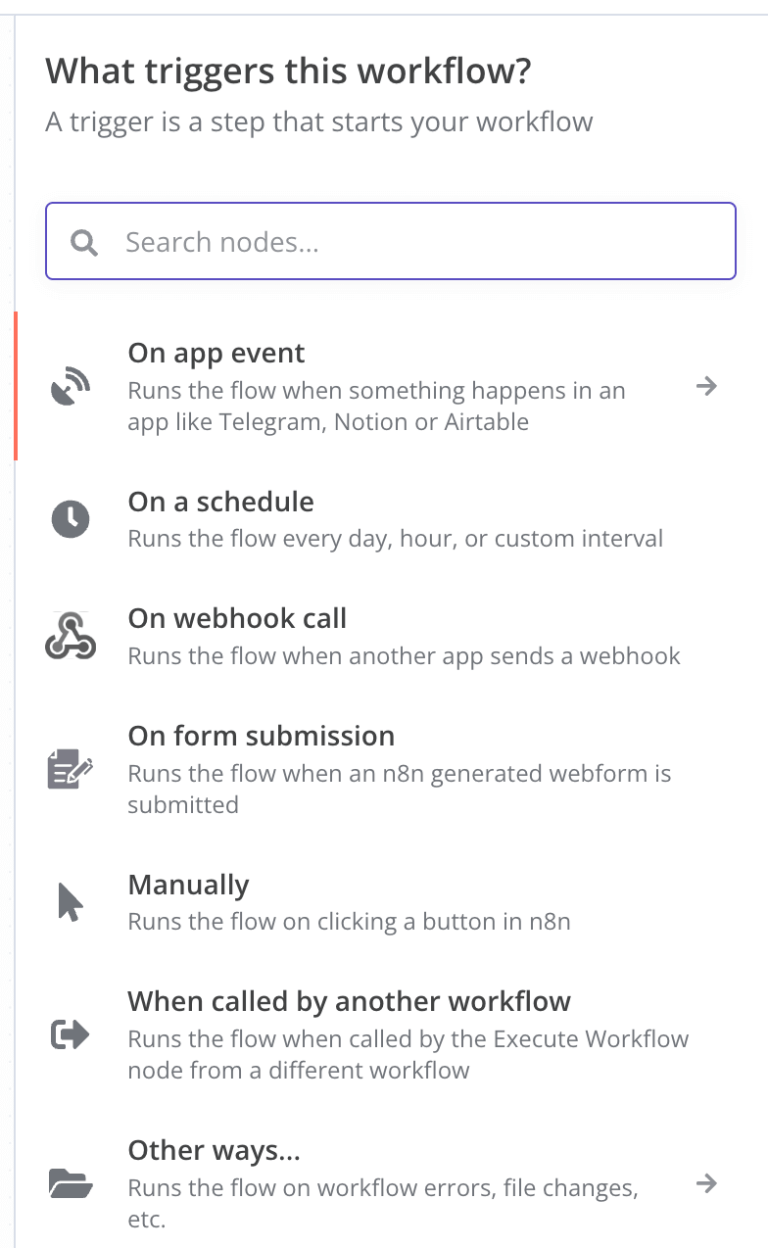Pick the "On webhook call" trigger
Image resolution: width=768 pixels, height=1248 pixels.
click(x=237, y=618)
